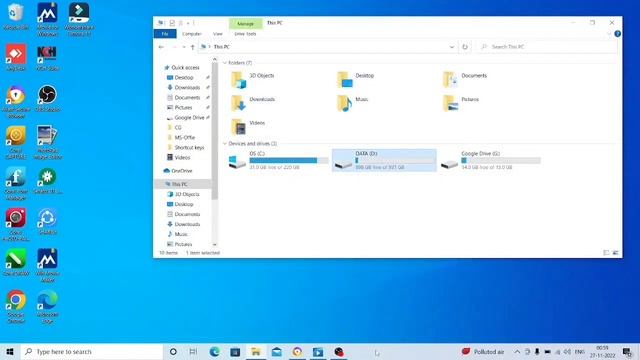Screen dimensions: 640x360
Task: Select the Videos folder in the Folders group
Action: [x=248, y=127]
